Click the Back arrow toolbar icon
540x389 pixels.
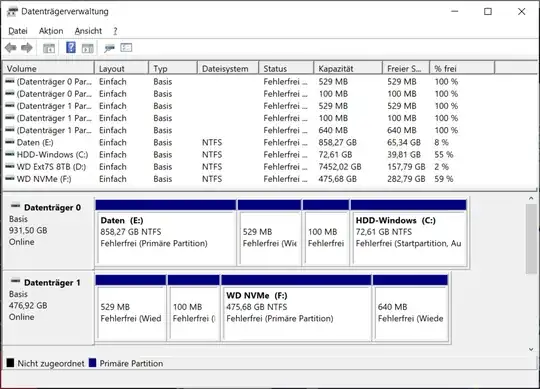click(11, 48)
